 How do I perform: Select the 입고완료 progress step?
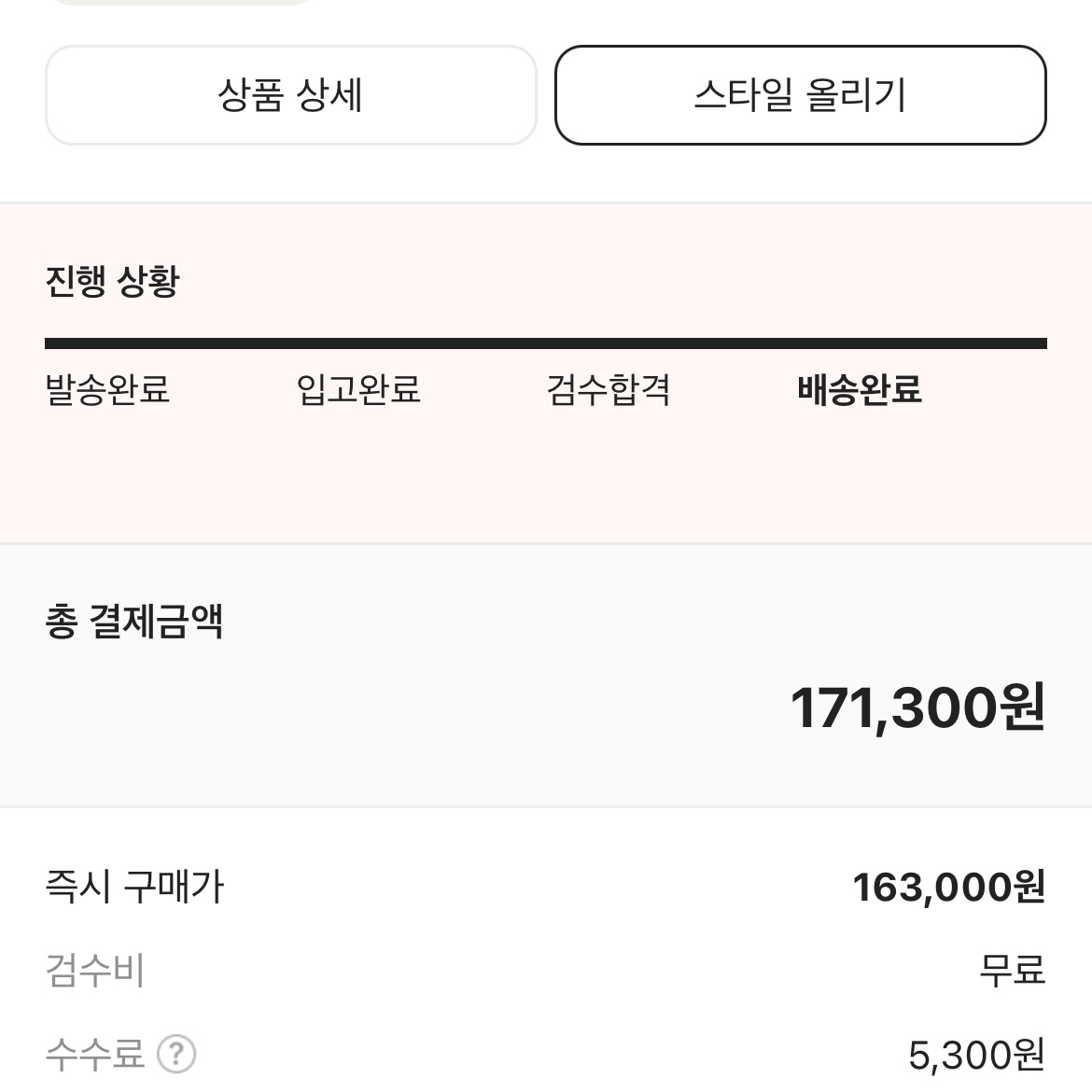click(358, 389)
